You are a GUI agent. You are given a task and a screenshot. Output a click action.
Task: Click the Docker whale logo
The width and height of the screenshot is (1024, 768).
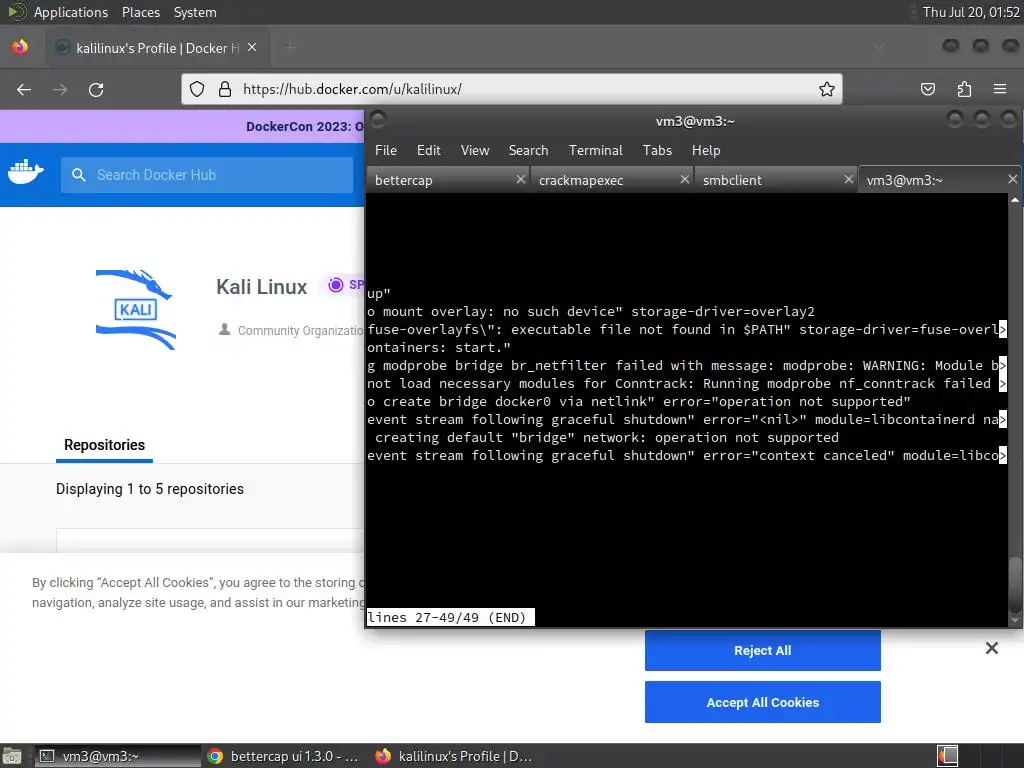25,172
